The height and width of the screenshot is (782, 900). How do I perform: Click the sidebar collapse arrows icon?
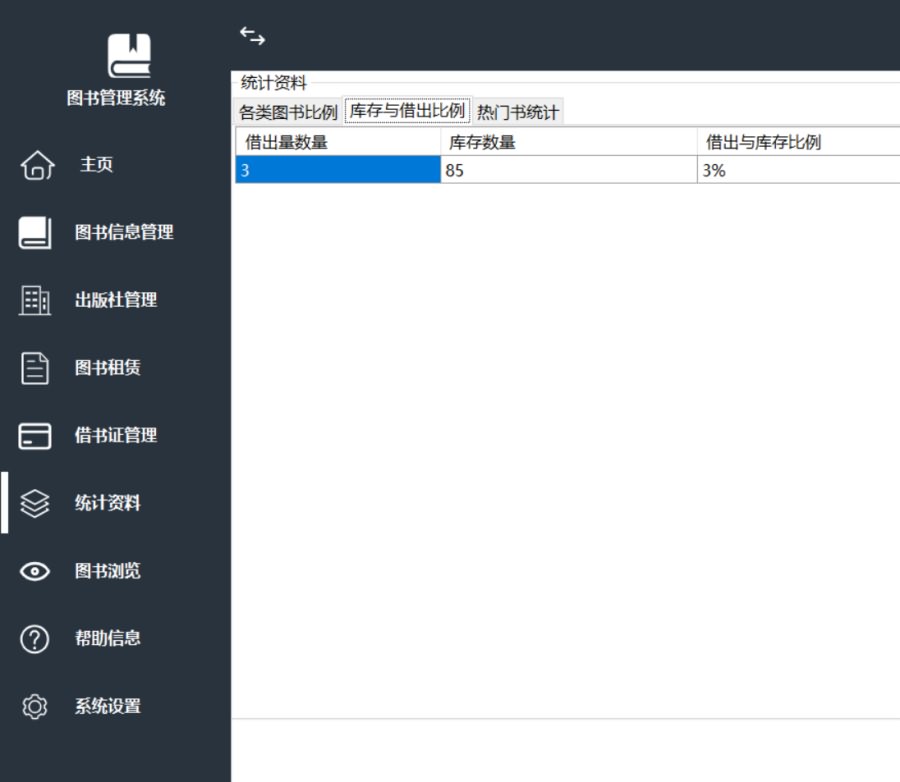tap(253, 36)
